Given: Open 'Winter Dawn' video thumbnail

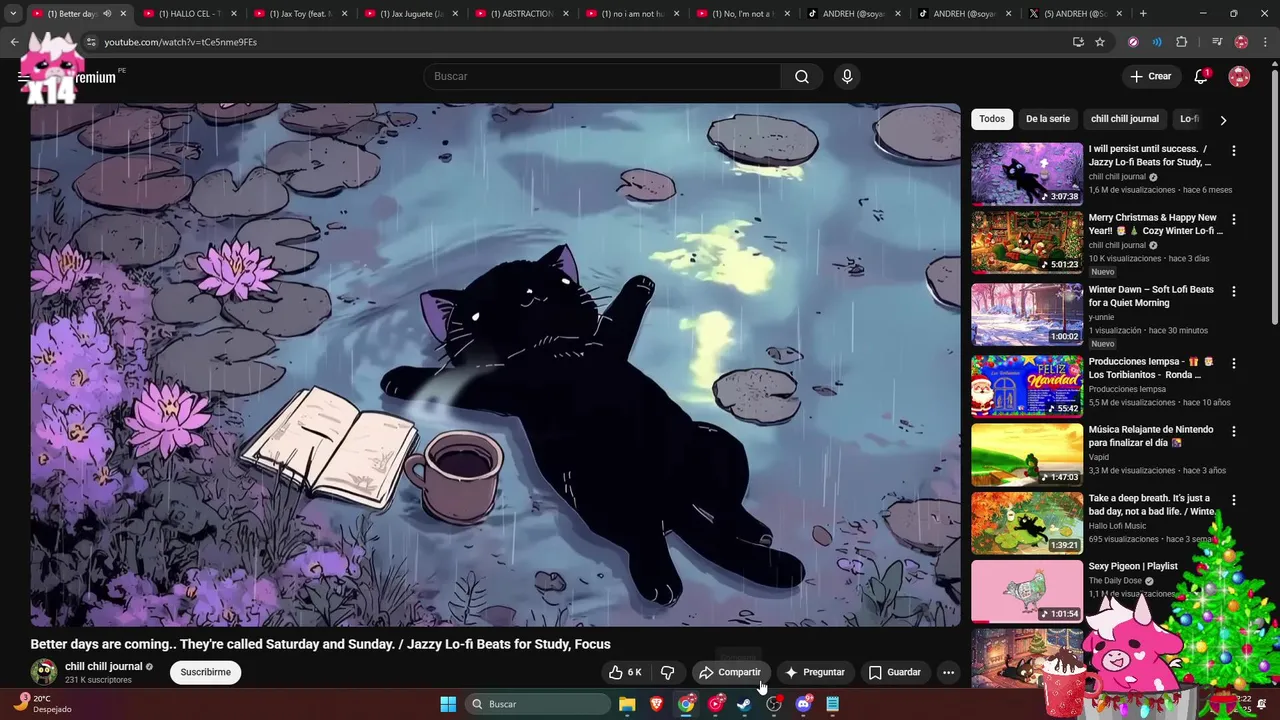Looking at the screenshot, I should [1027, 313].
